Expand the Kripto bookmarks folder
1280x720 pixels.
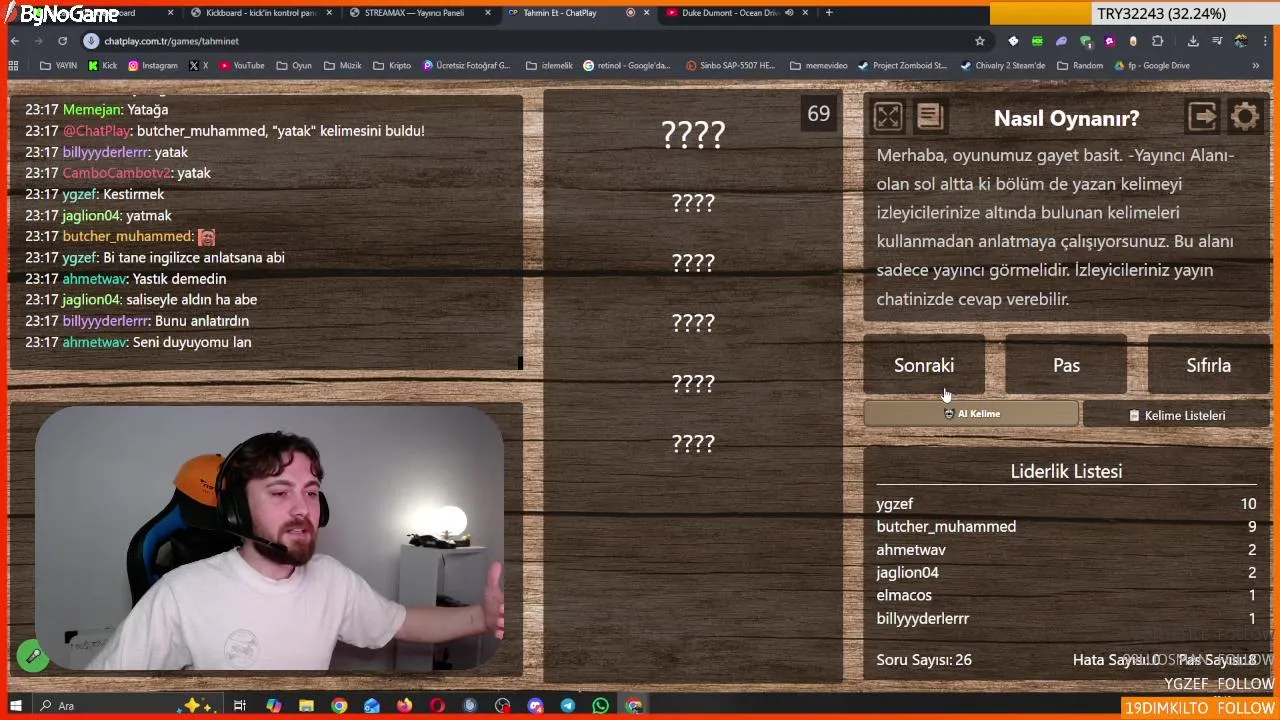point(391,66)
